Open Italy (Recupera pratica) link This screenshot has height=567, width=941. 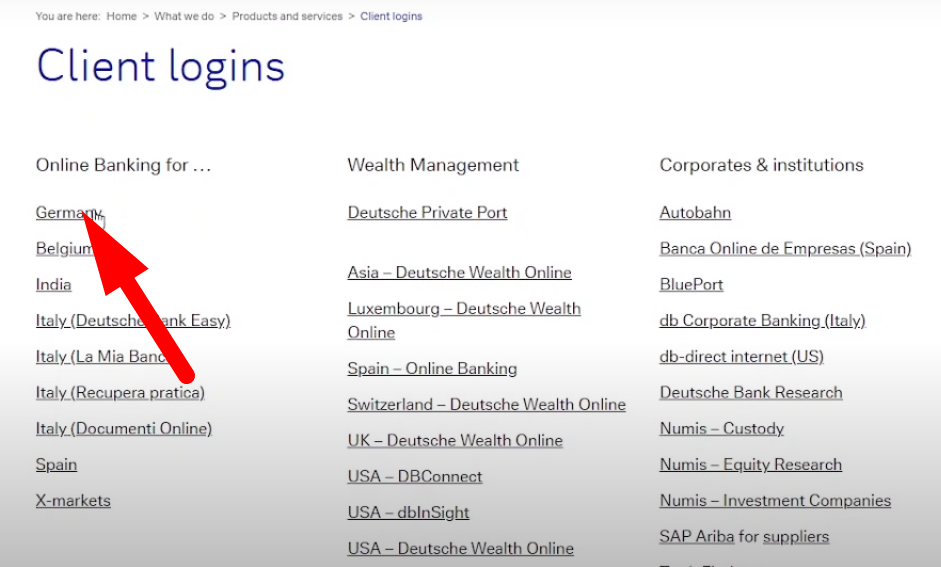pyautogui.click(x=120, y=392)
